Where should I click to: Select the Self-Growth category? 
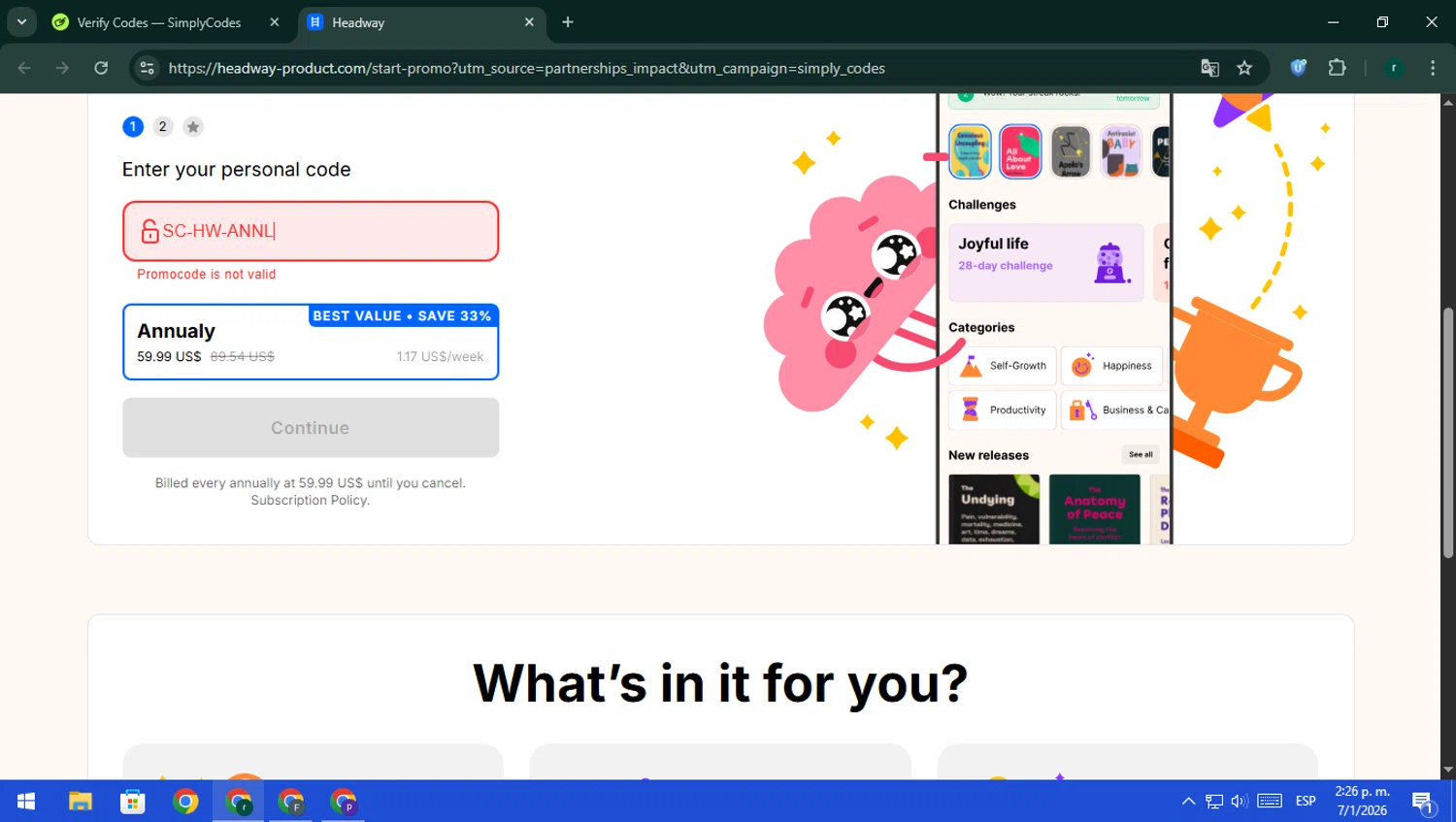pyautogui.click(x=1003, y=366)
